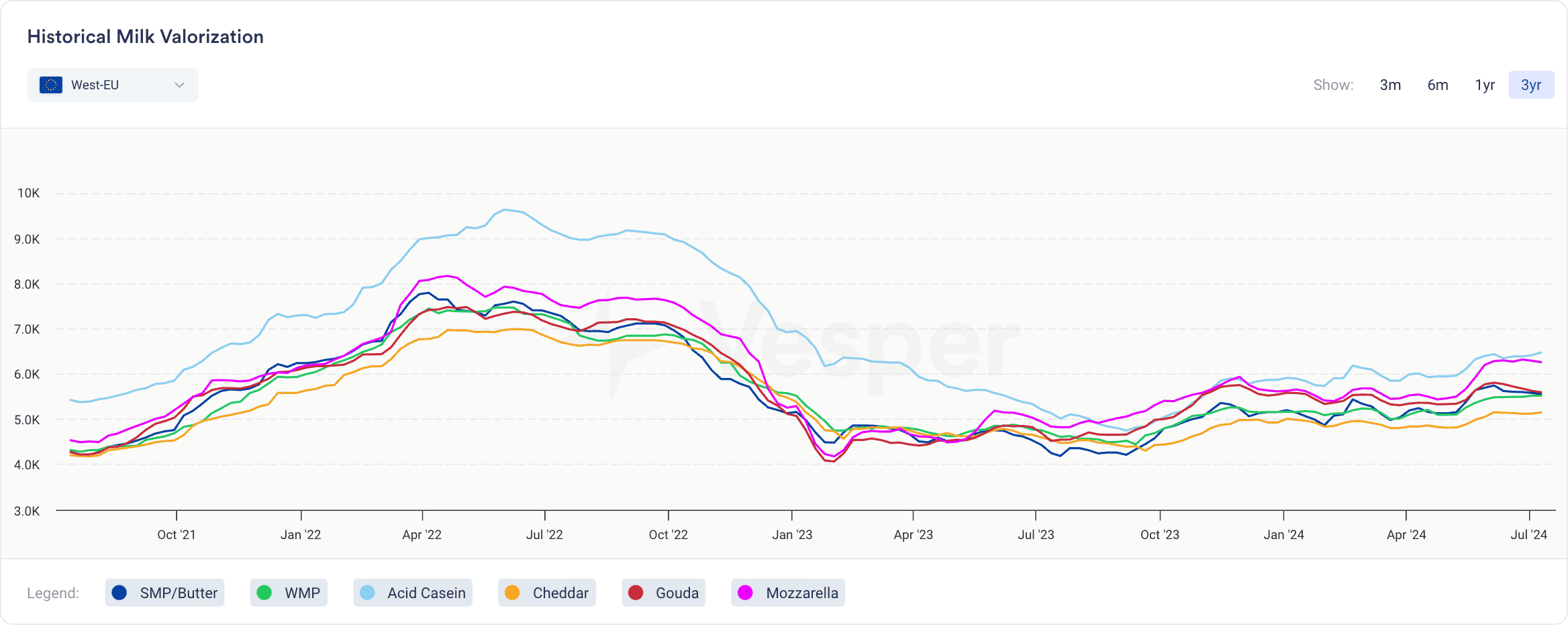The width and height of the screenshot is (1568, 625).
Task: Hide the Mozzarella series via legend
Action: coord(788,593)
